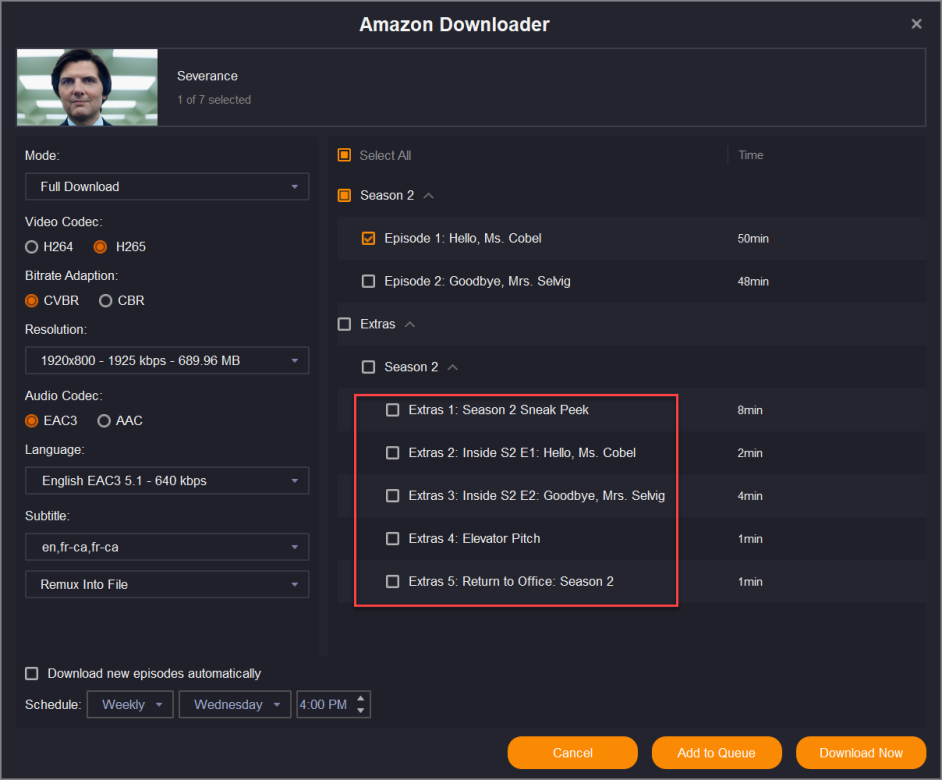
Task: Open the Remux Into File dropdown
Action: (x=167, y=584)
